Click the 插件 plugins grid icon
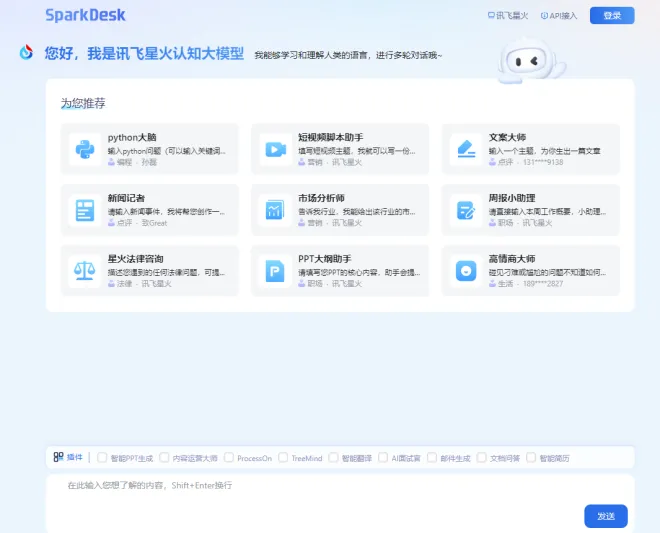The width and height of the screenshot is (660, 533). coord(58,457)
